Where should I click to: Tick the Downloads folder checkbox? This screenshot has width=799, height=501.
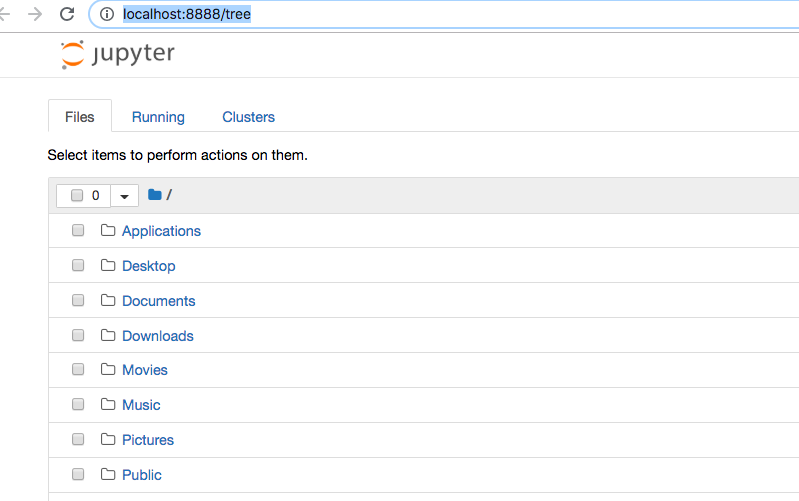click(78, 335)
